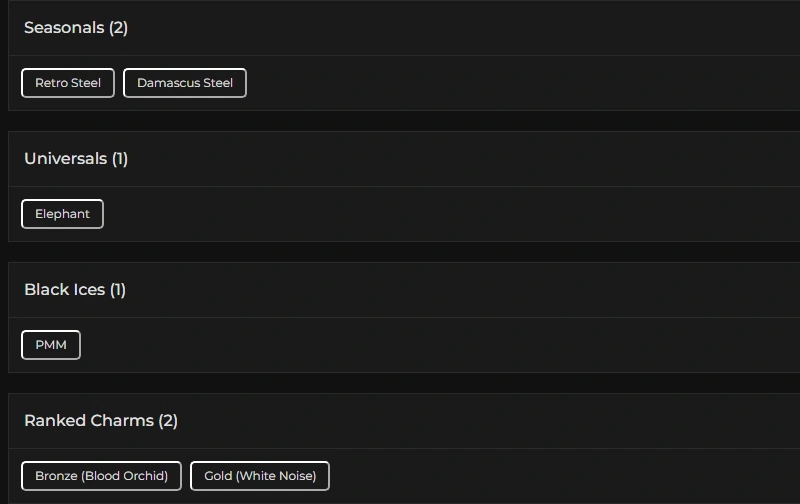This screenshot has height=504, width=800.
Task: Open the White Noise gold ranked charm
Action: point(260,476)
